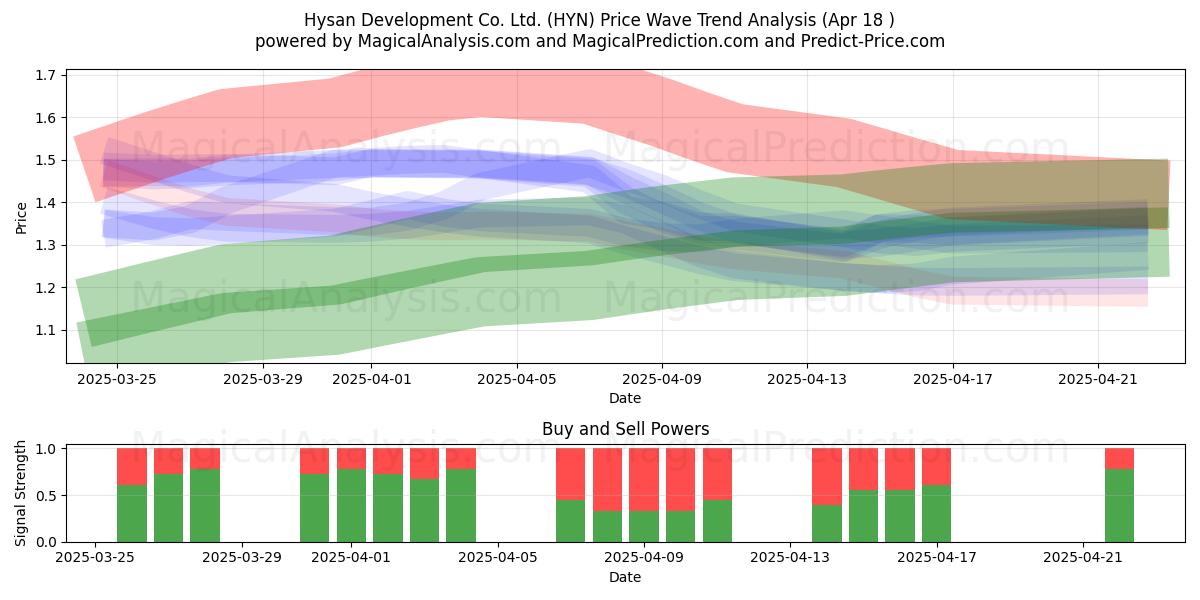Click the 'Buy and Sell Powers' subplot title
1200x600 pixels.
(625, 429)
